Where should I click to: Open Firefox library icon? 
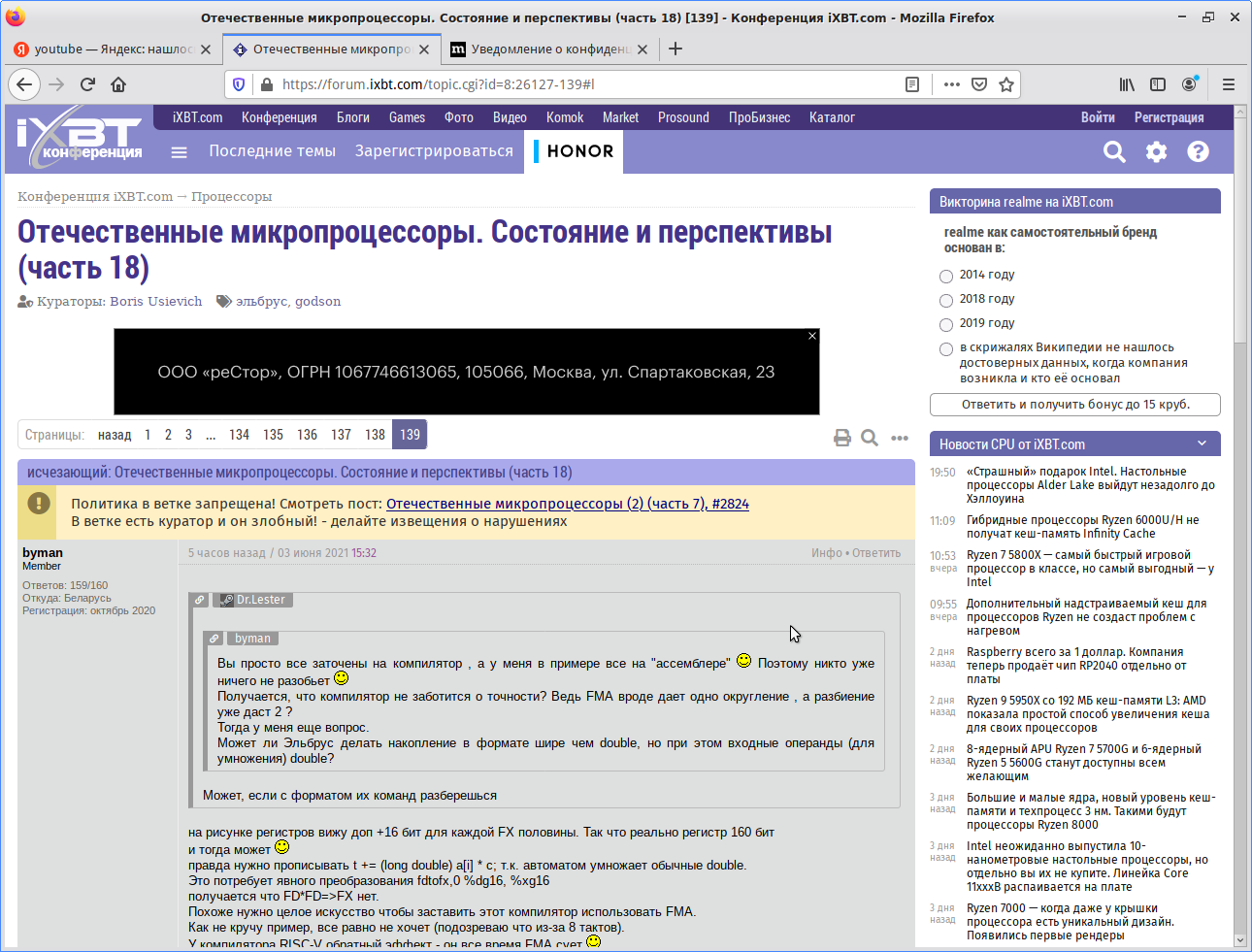[x=1127, y=84]
